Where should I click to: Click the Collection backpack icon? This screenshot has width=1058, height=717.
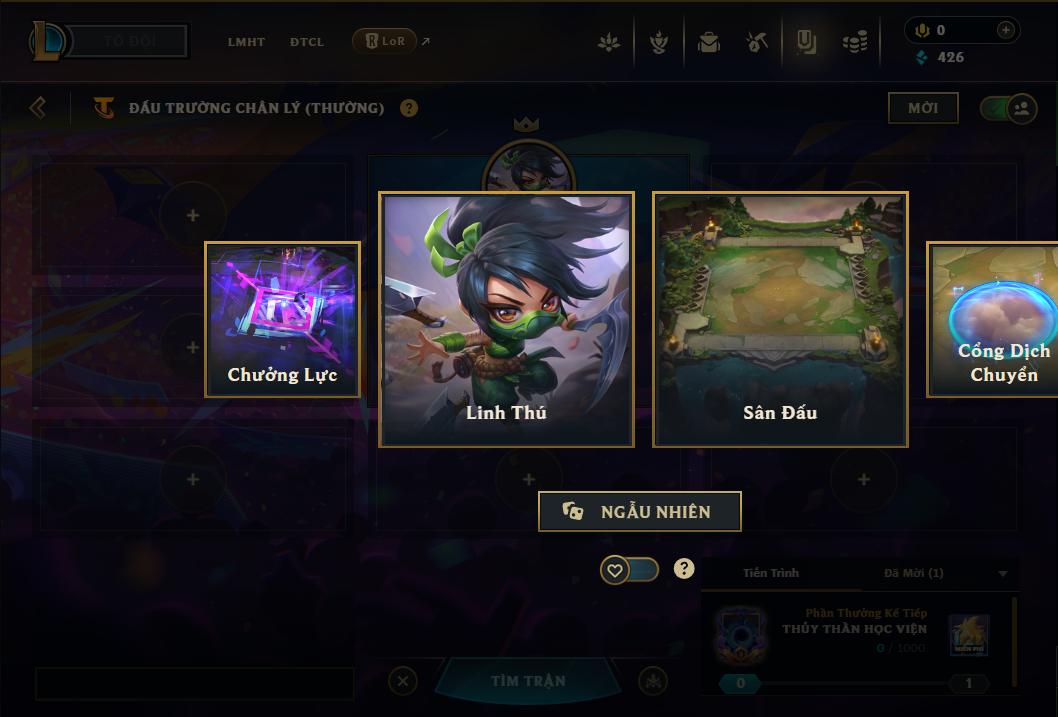pyautogui.click(x=708, y=42)
